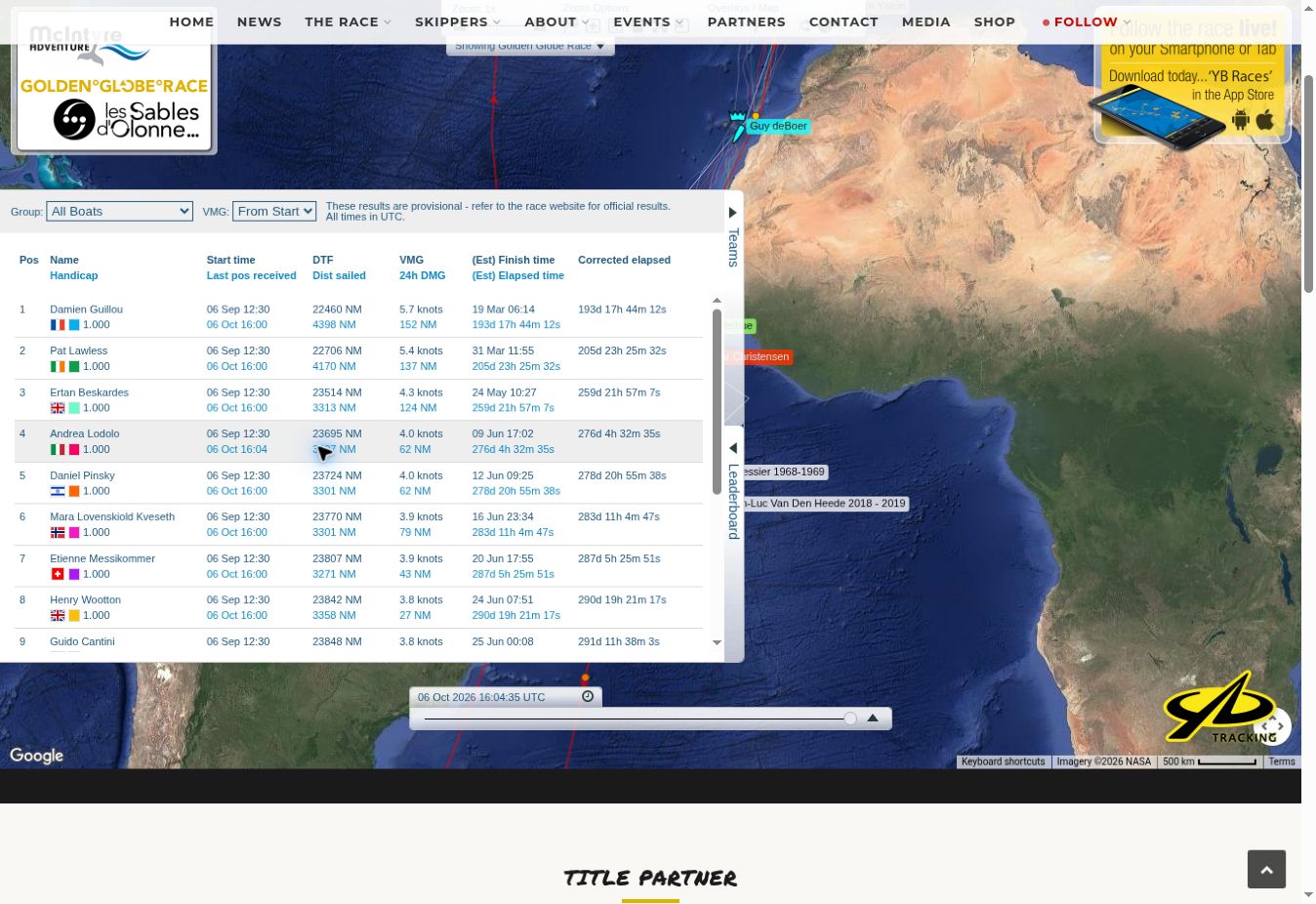Click the scroll-to-top arrow button
Image resolution: width=1316 pixels, height=904 pixels.
pos(1266,869)
